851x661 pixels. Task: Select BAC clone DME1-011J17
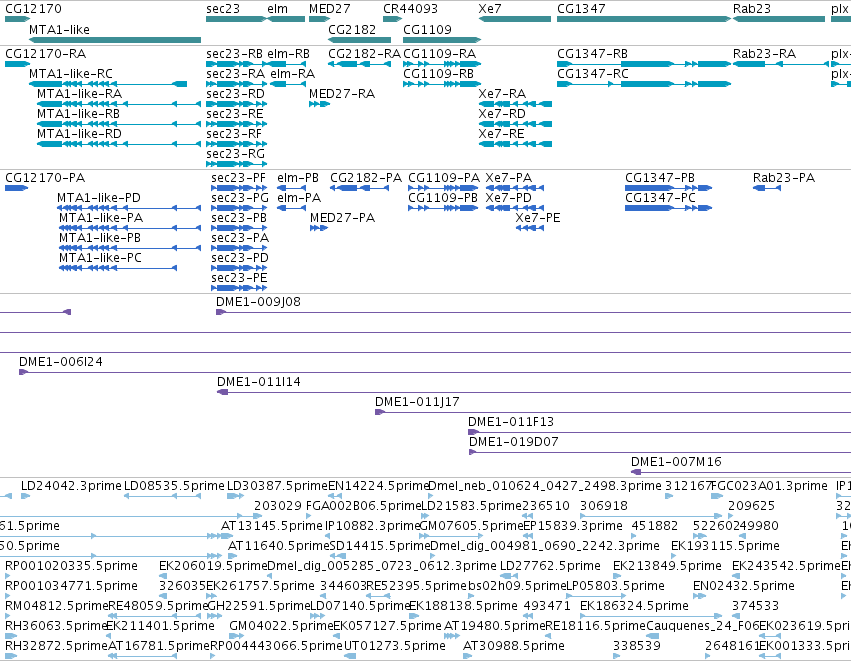point(613,412)
